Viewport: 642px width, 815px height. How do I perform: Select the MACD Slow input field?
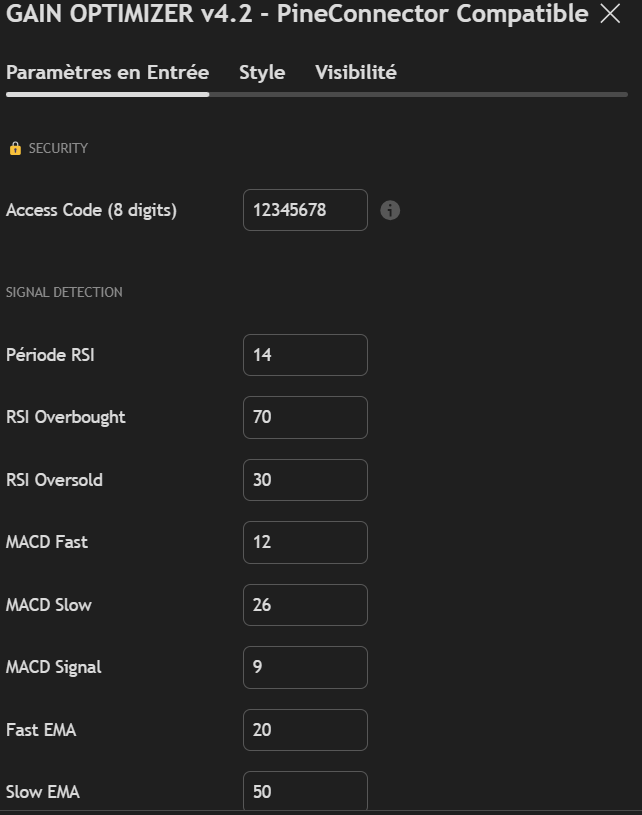point(305,605)
